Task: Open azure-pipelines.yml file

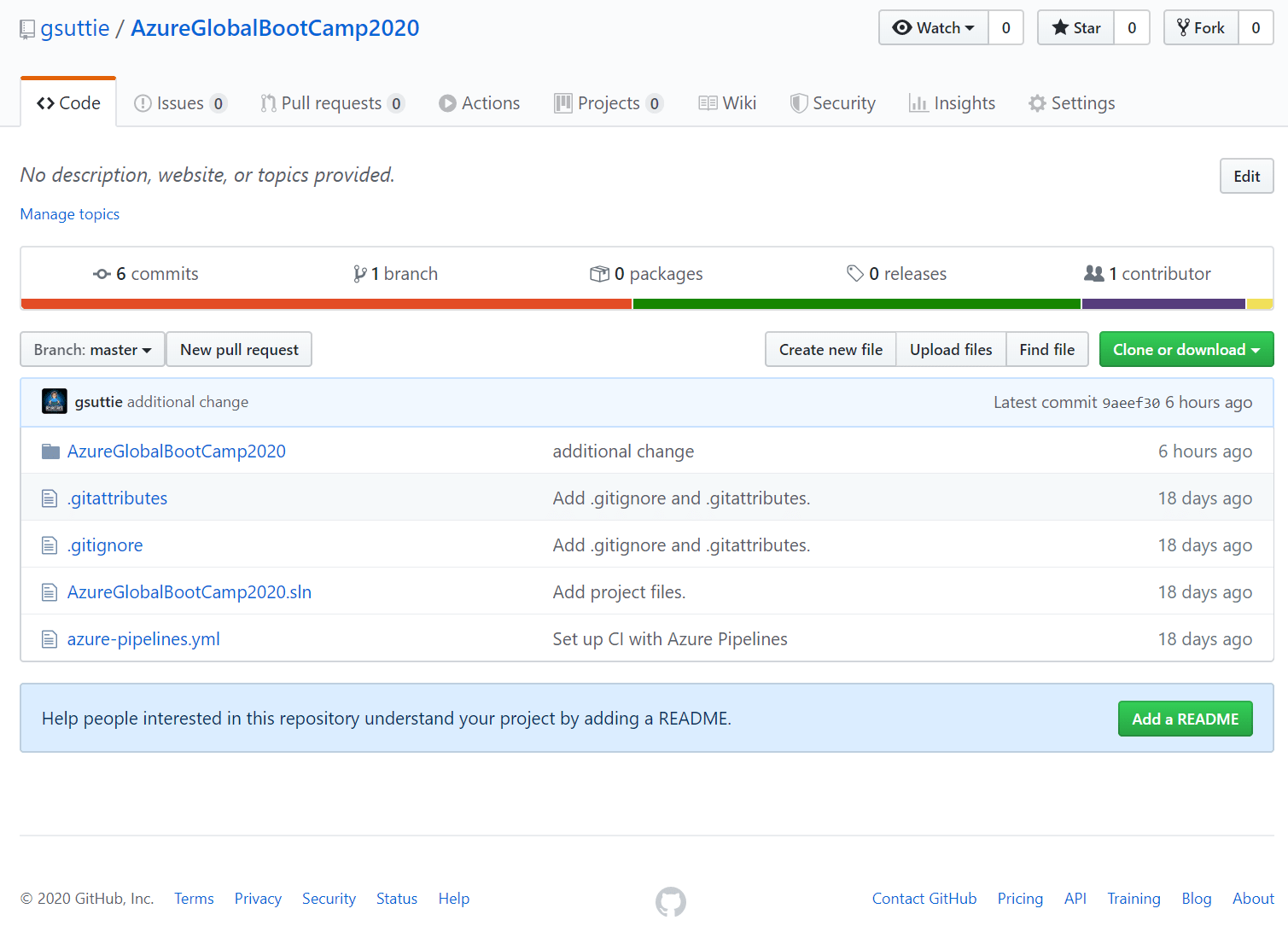Action: [143, 639]
